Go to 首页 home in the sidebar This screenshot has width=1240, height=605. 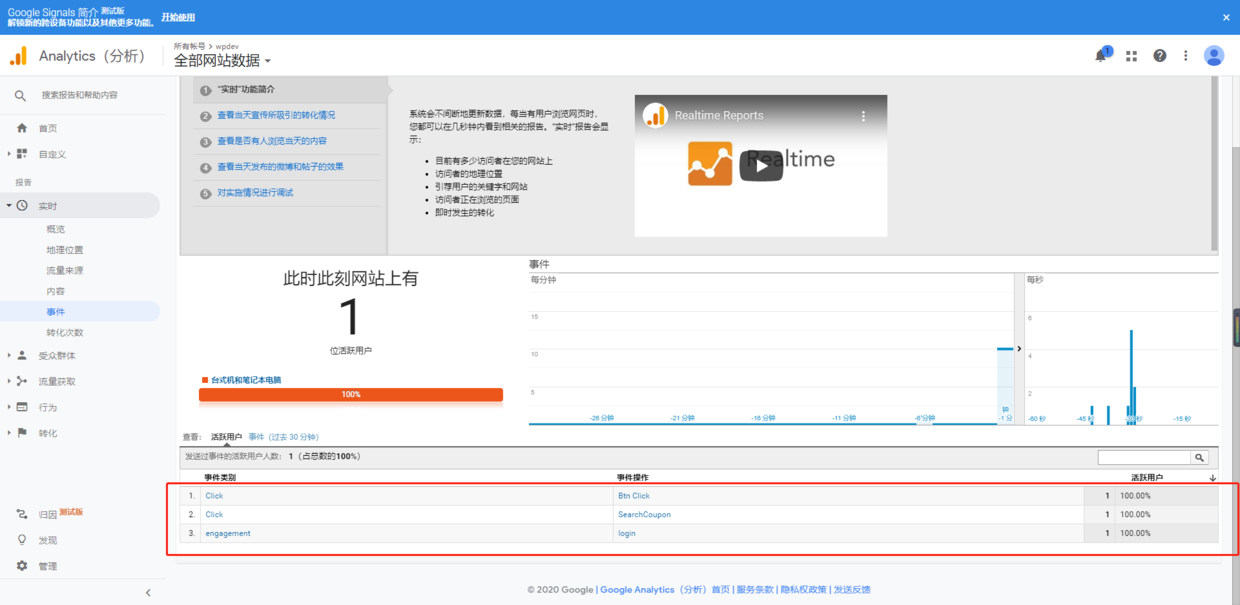click(x=48, y=128)
